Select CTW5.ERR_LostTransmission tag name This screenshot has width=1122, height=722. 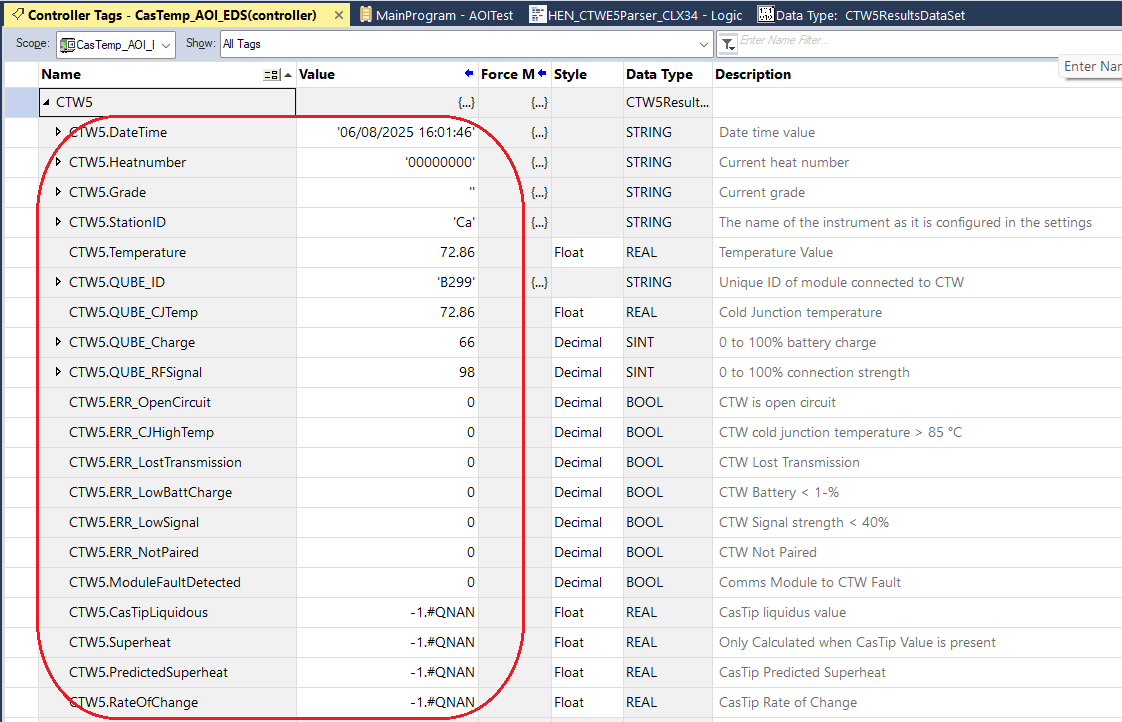[x=155, y=463]
